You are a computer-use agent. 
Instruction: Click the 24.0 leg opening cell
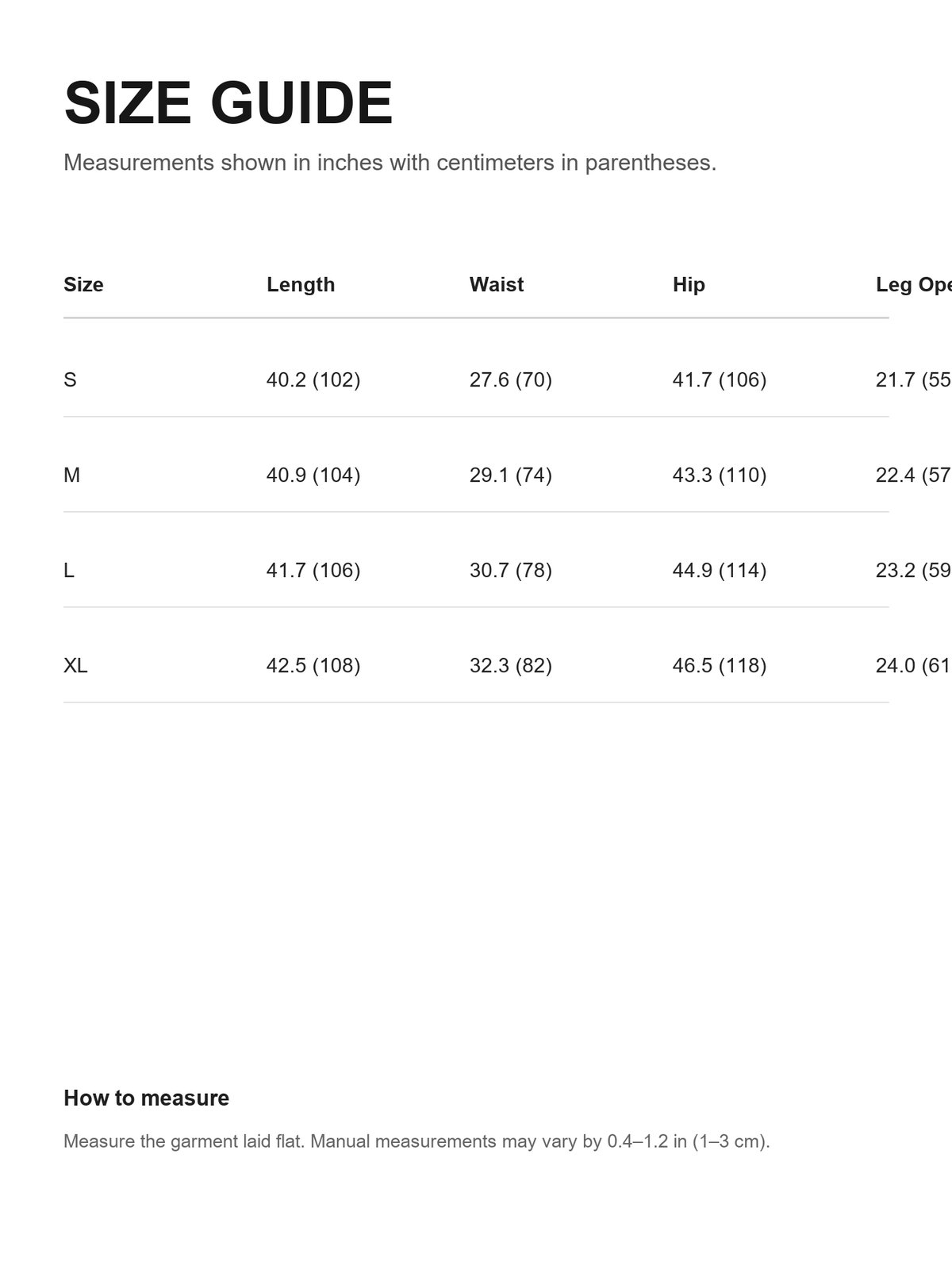pos(913,665)
